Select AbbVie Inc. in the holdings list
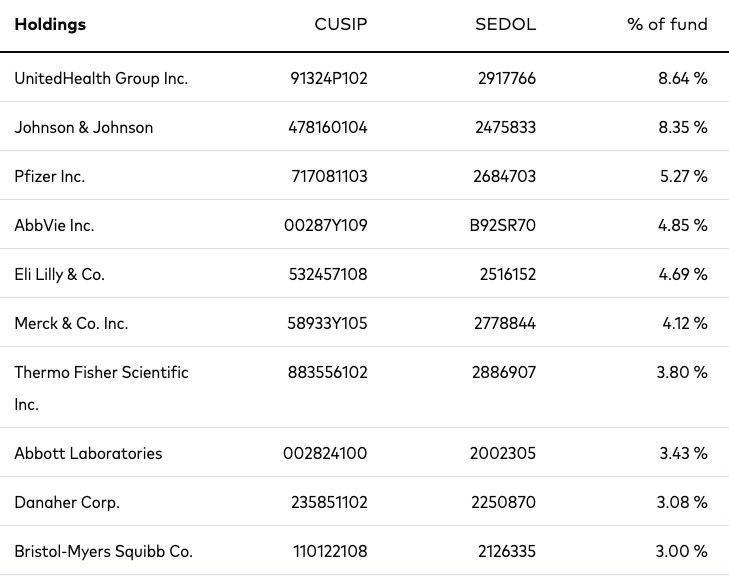This screenshot has width=729, height=582. [54, 225]
